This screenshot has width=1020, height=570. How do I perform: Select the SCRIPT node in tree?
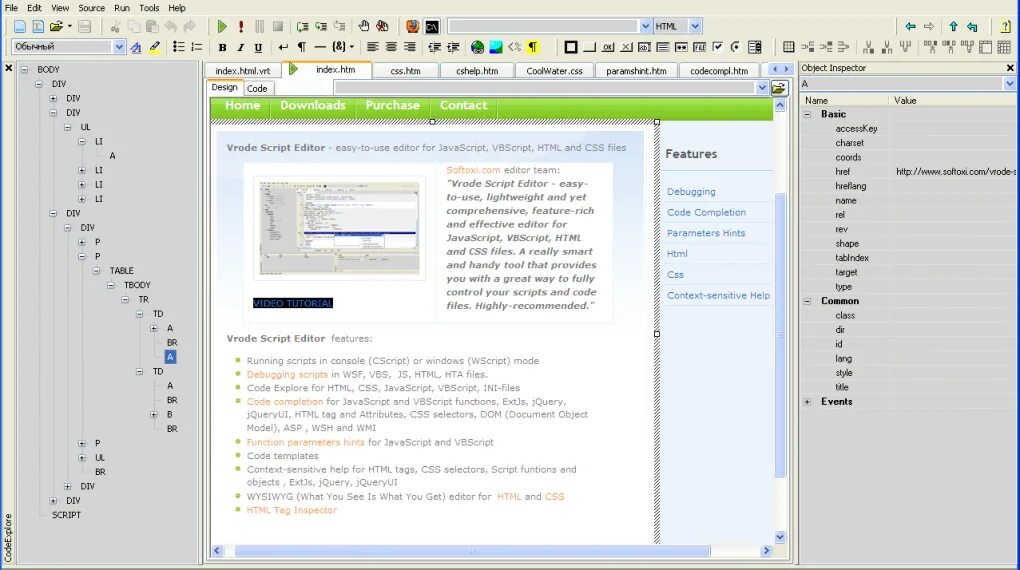point(66,515)
